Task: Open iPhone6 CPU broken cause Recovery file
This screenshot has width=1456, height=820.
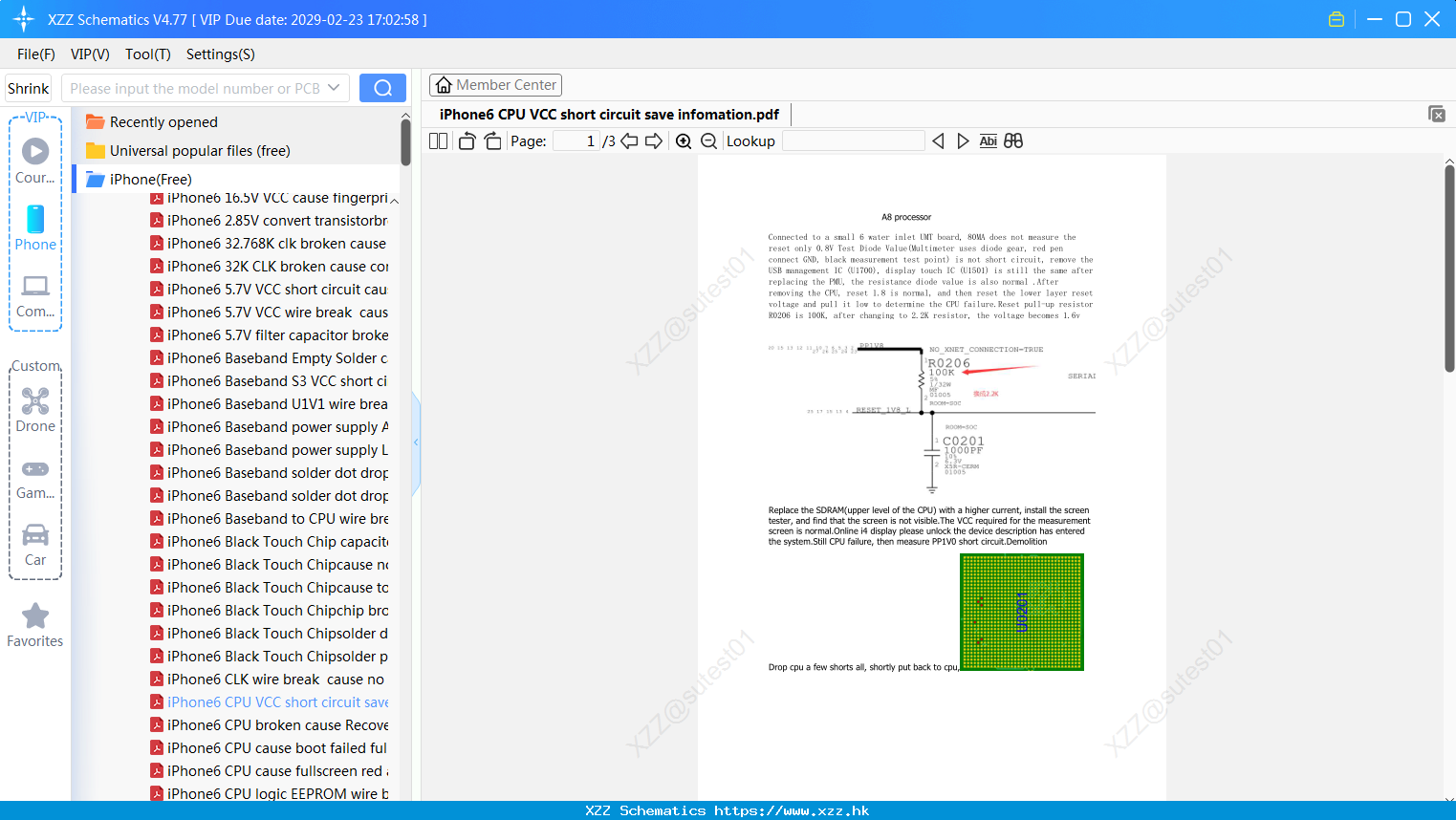Action: [269, 725]
